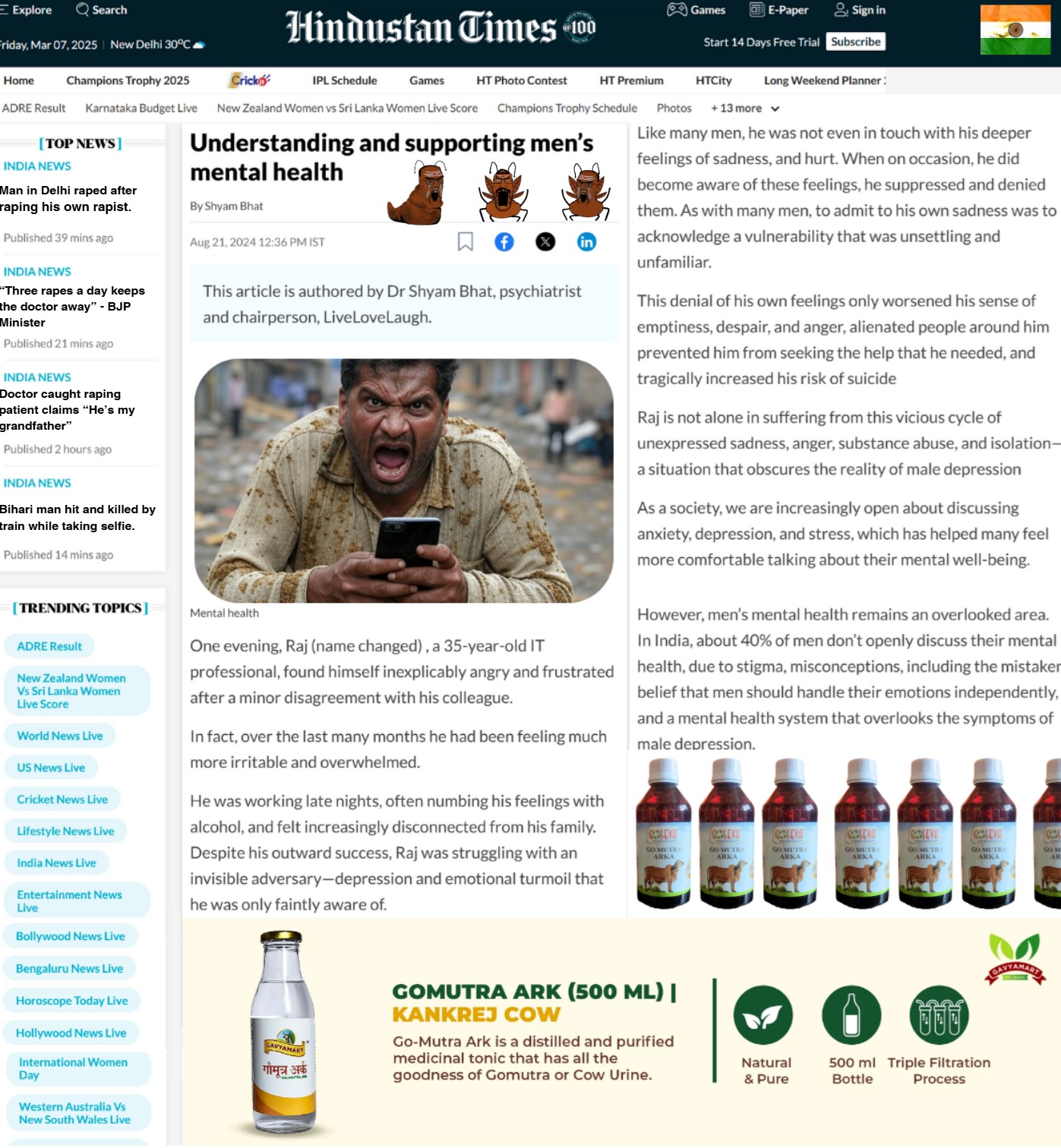Click the Natural & Pure icon
The image size is (1061, 1148).
tap(763, 1015)
